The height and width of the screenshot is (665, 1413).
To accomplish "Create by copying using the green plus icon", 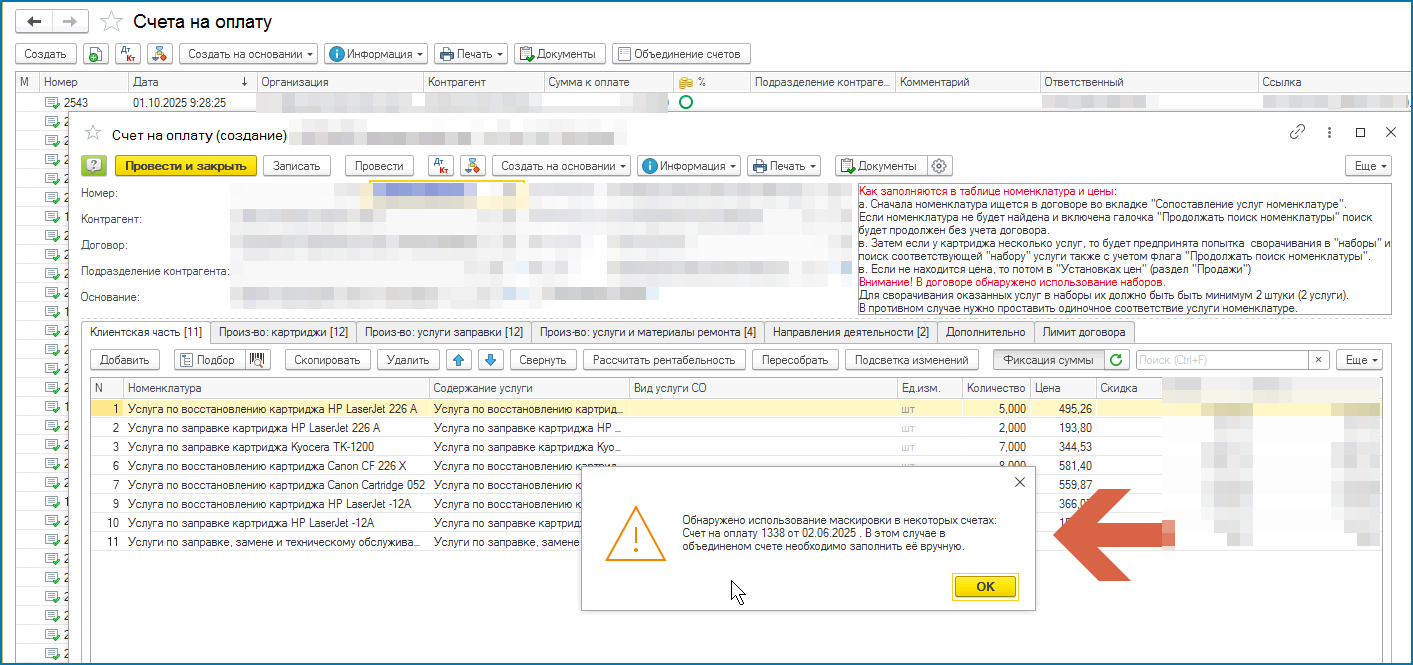I will pos(94,54).
